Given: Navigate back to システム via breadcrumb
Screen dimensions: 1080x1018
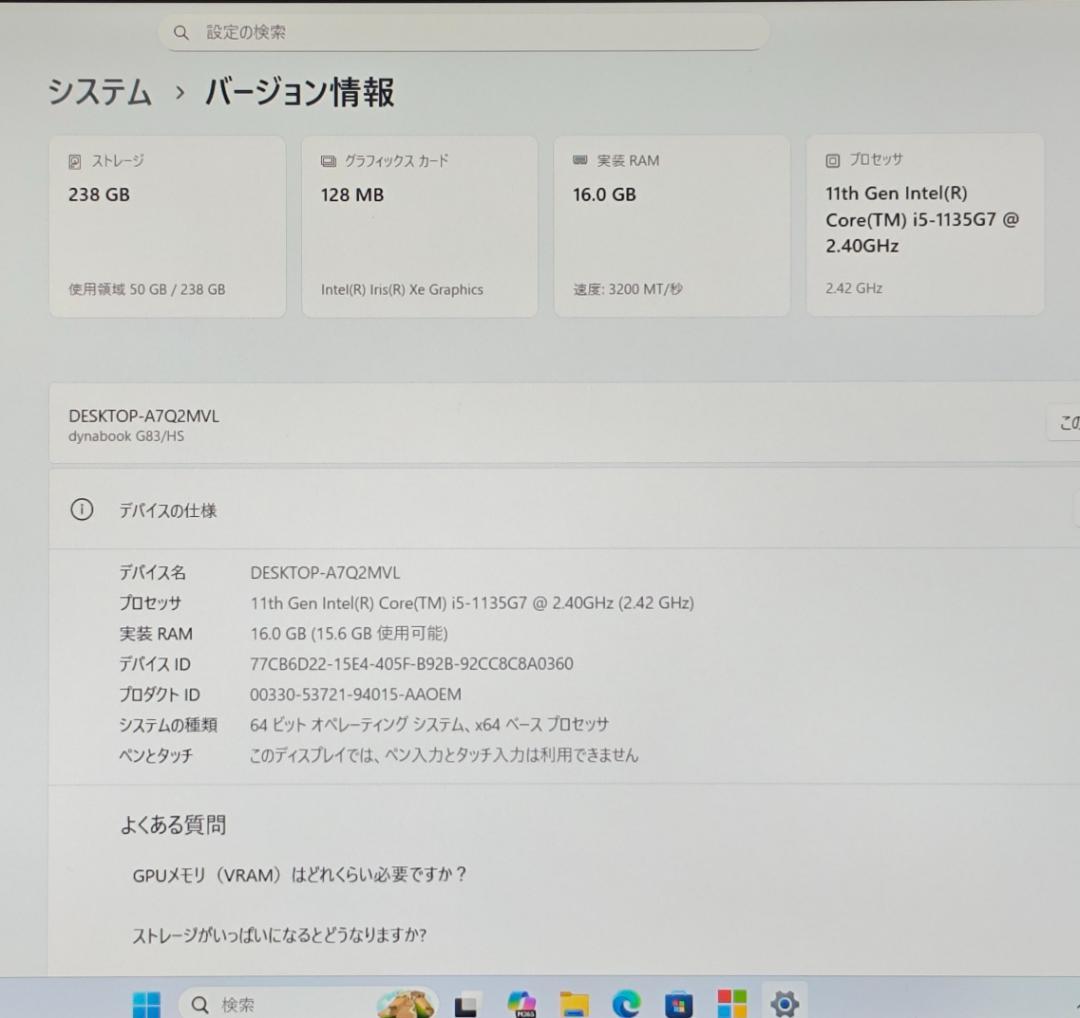Looking at the screenshot, I should (x=99, y=92).
